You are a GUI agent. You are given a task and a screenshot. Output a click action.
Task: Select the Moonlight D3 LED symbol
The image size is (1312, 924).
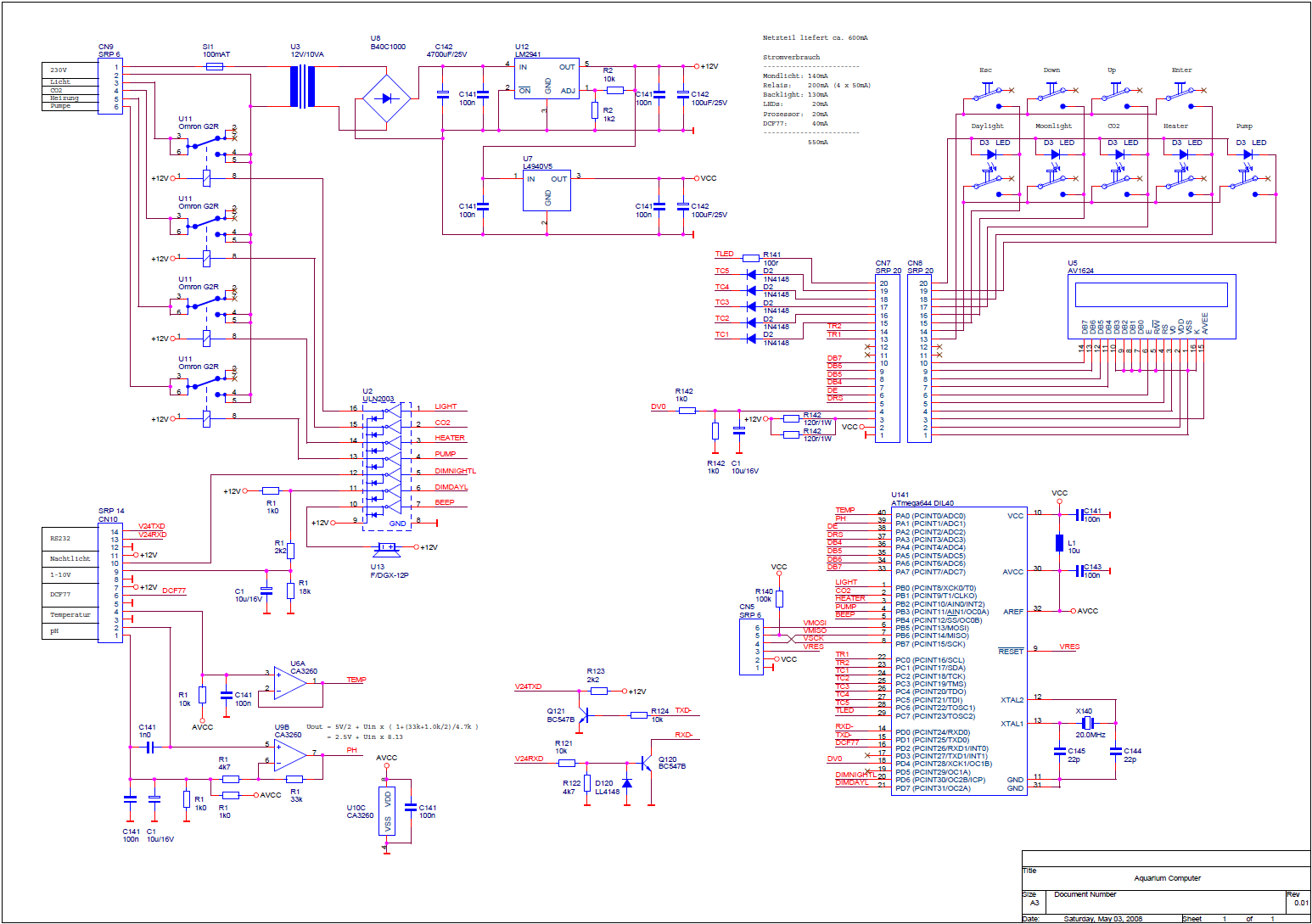tap(1055, 154)
